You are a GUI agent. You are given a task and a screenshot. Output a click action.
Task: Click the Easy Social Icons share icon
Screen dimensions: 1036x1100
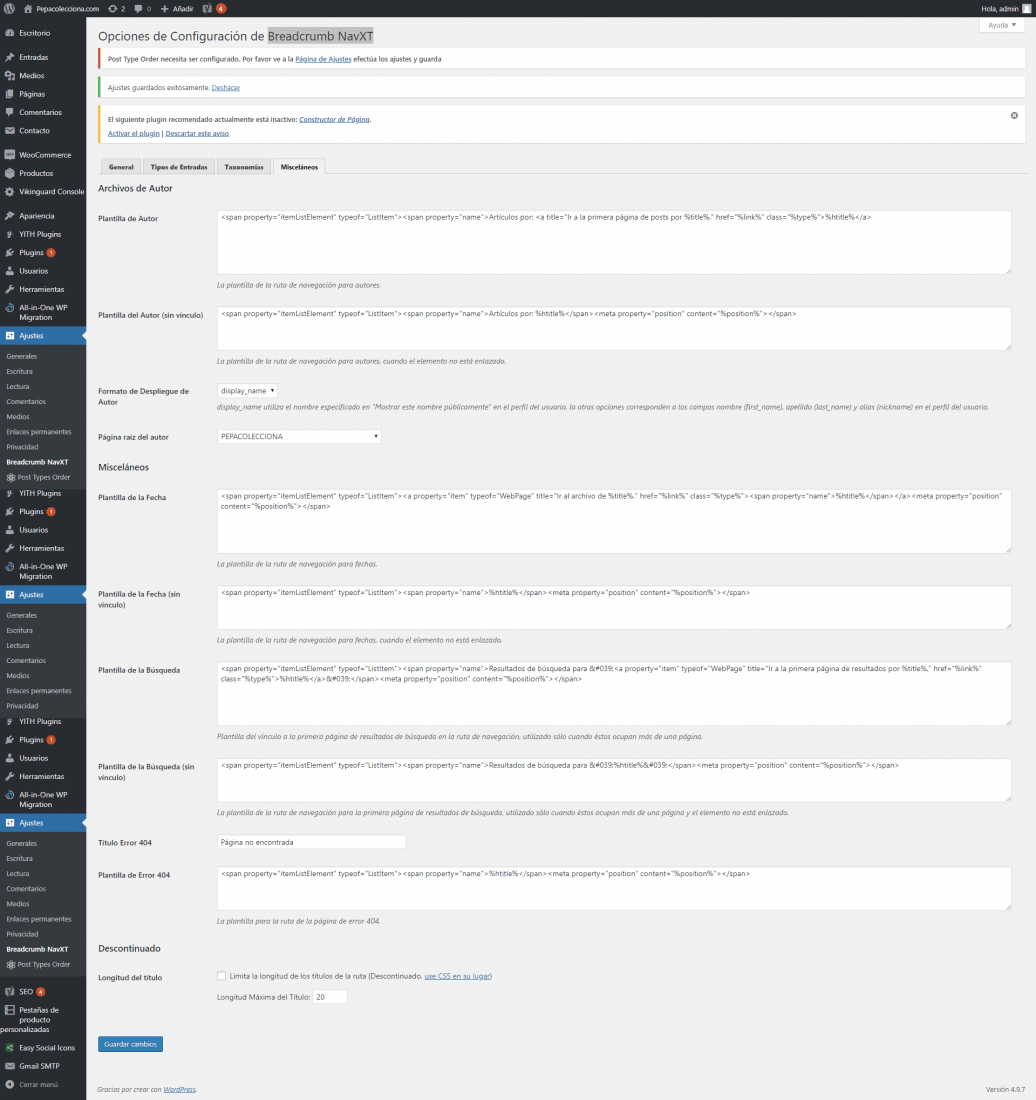(10, 1047)
